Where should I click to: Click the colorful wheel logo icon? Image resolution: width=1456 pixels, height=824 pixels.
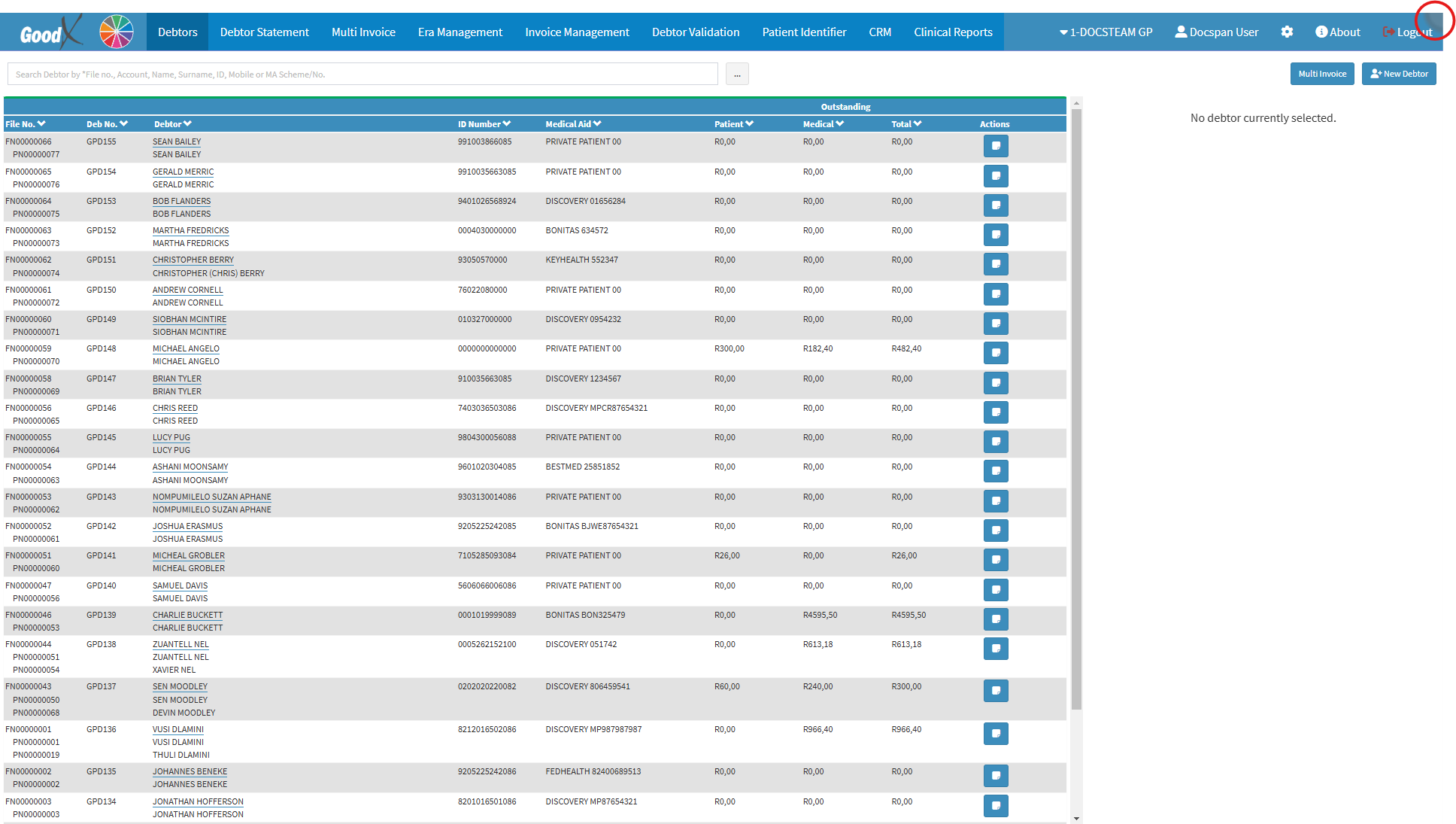117,32
